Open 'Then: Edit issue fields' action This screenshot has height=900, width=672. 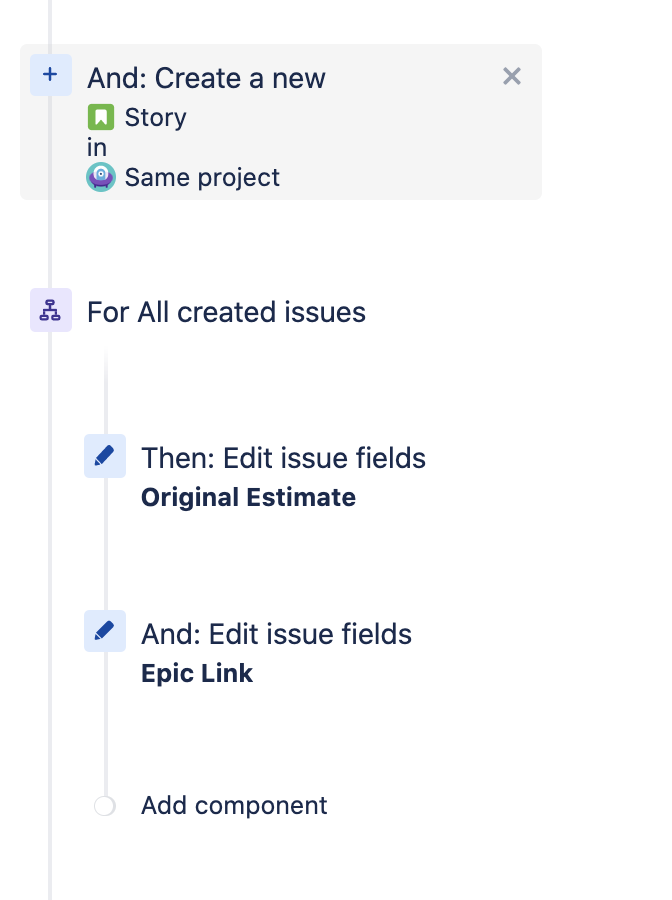283,458
